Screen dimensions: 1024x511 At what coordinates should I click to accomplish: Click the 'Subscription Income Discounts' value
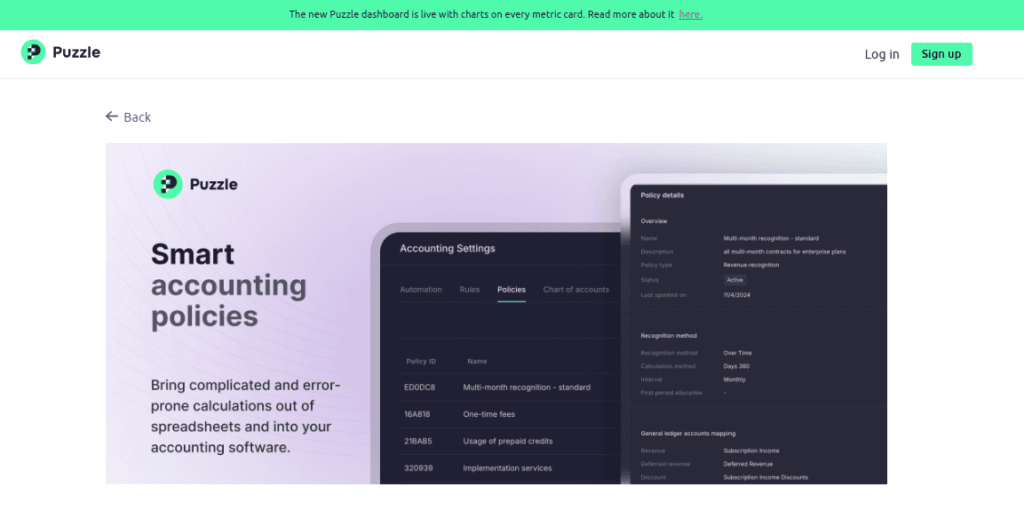click(x=765, y=477)
